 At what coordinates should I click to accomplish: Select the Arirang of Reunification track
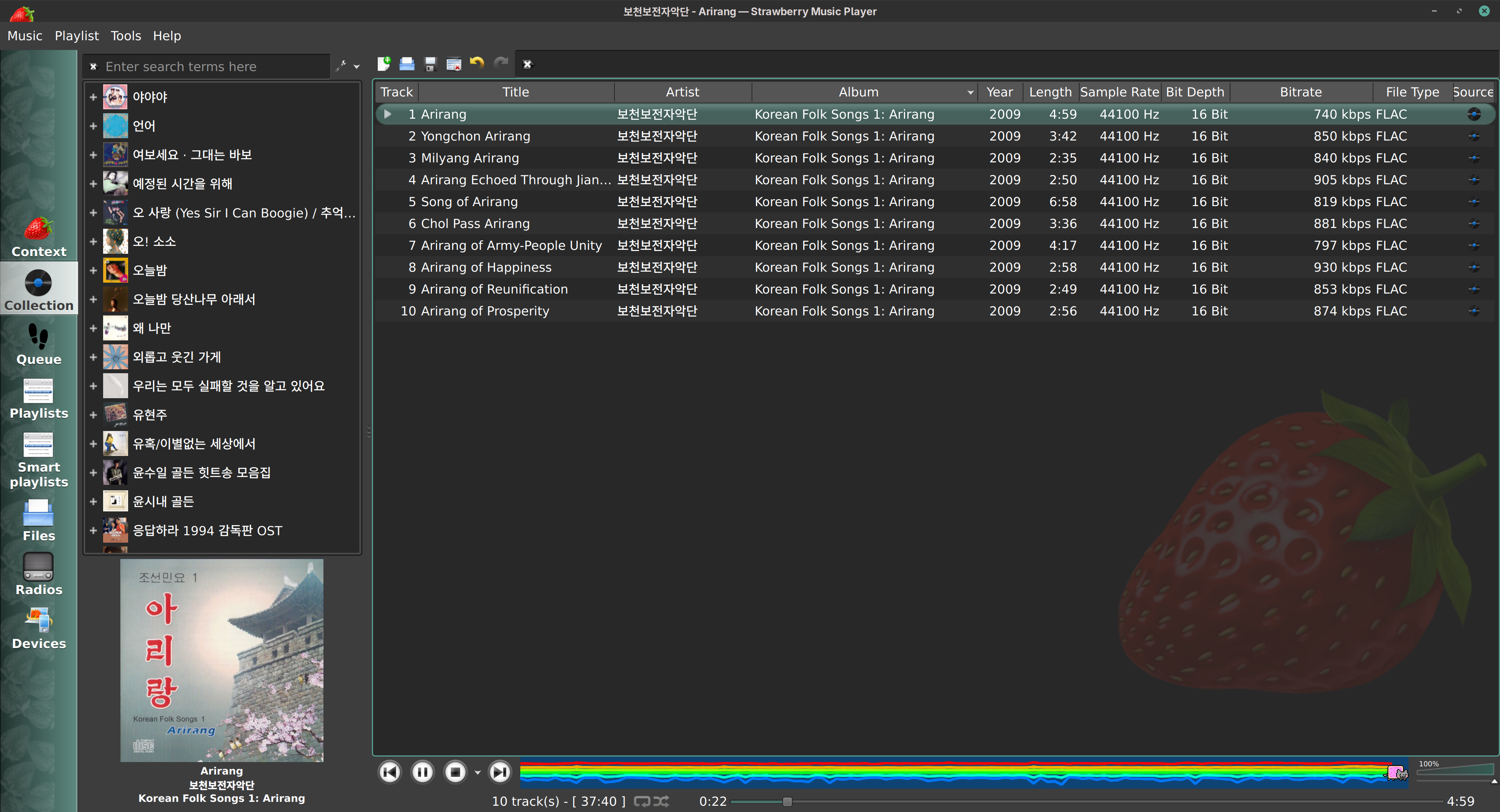point(935,289)
